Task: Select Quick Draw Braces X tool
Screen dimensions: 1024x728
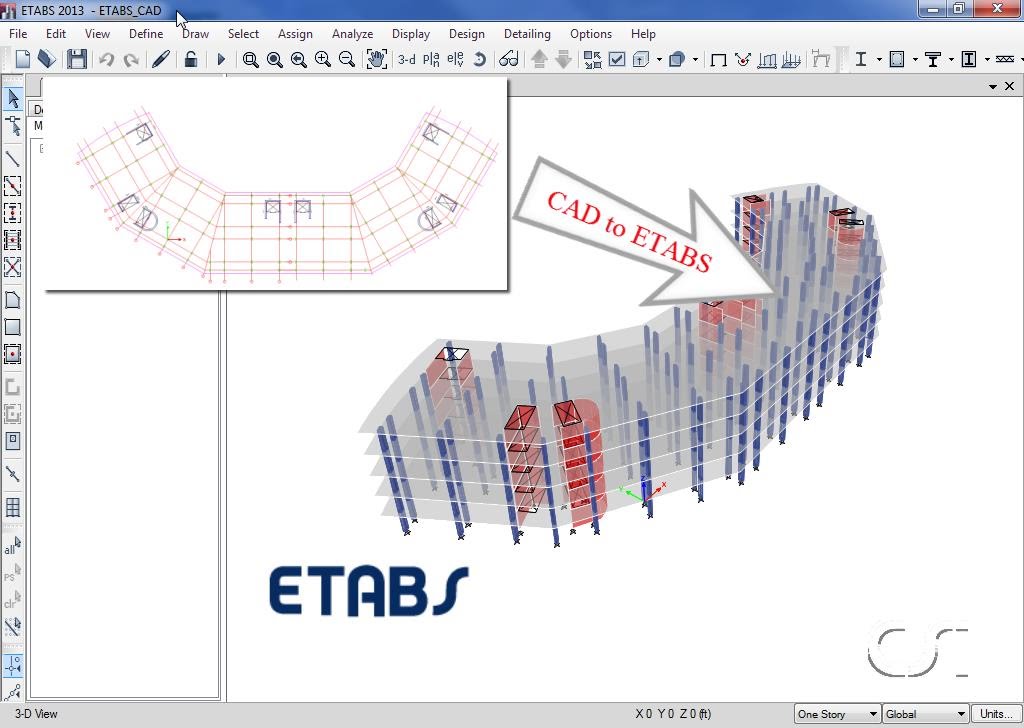Action: click(12, 266)
